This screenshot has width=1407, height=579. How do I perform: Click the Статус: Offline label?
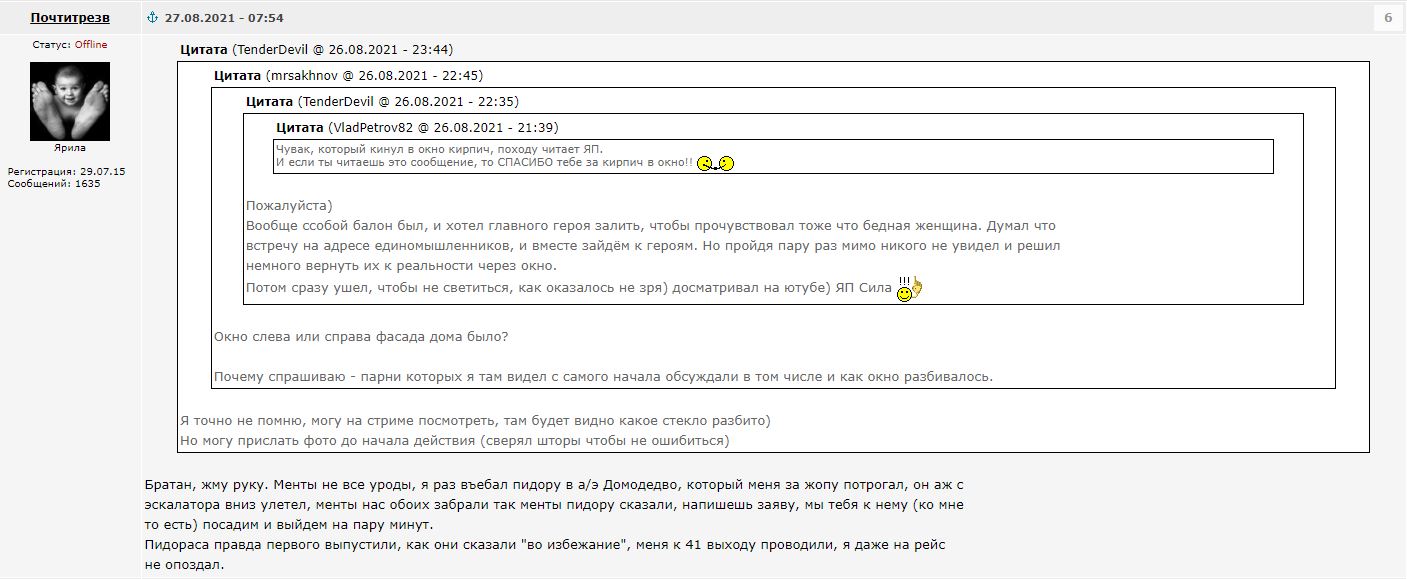point(70,45)
